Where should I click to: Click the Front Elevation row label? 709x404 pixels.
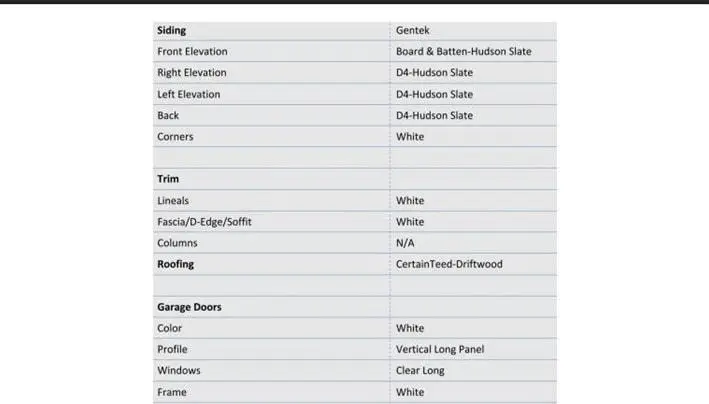click(x=192, y=52)
